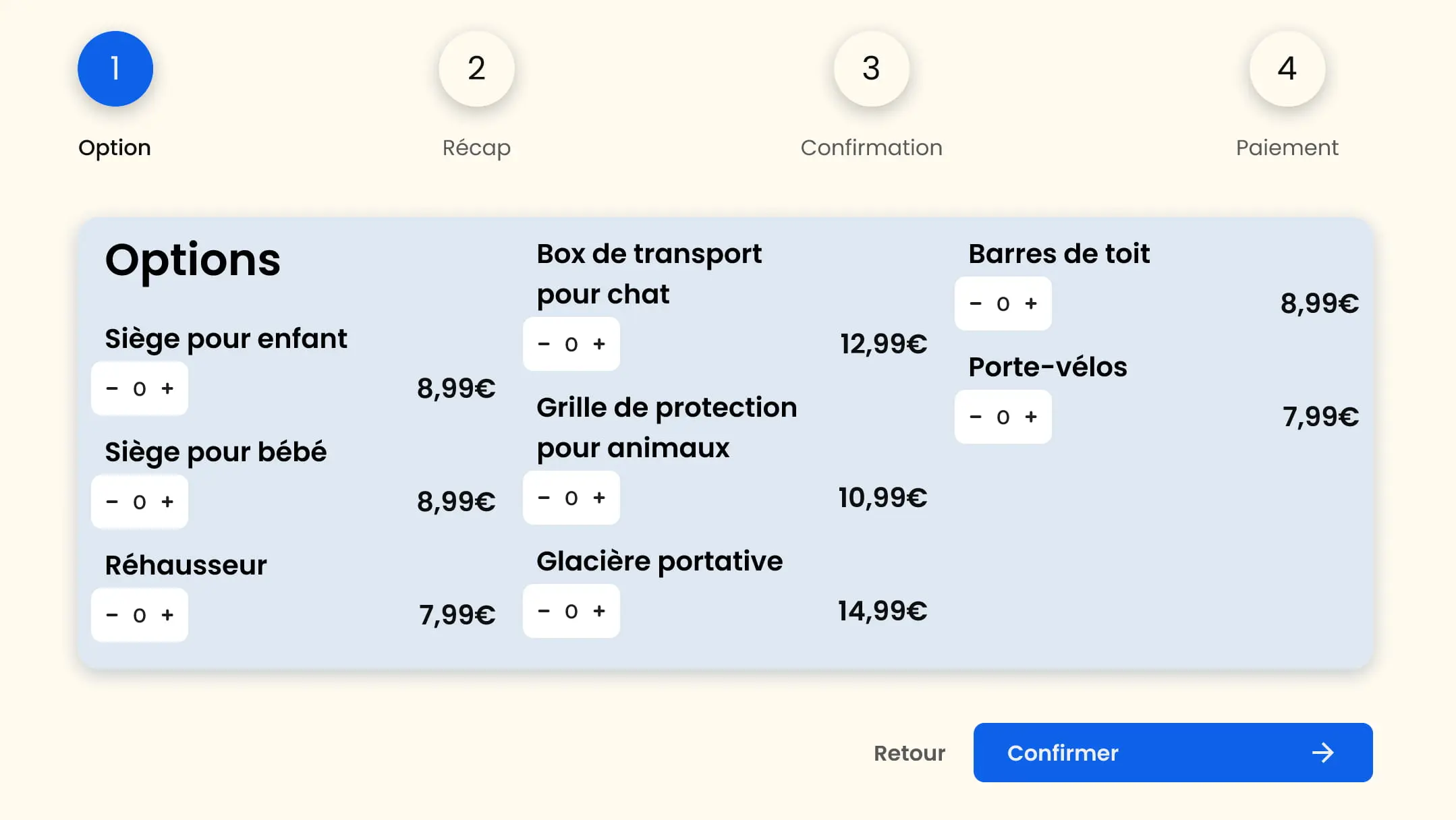1456x820 pixels.
Task: Decrease the Siège pour bébé quantity
Action: point(112,501)
